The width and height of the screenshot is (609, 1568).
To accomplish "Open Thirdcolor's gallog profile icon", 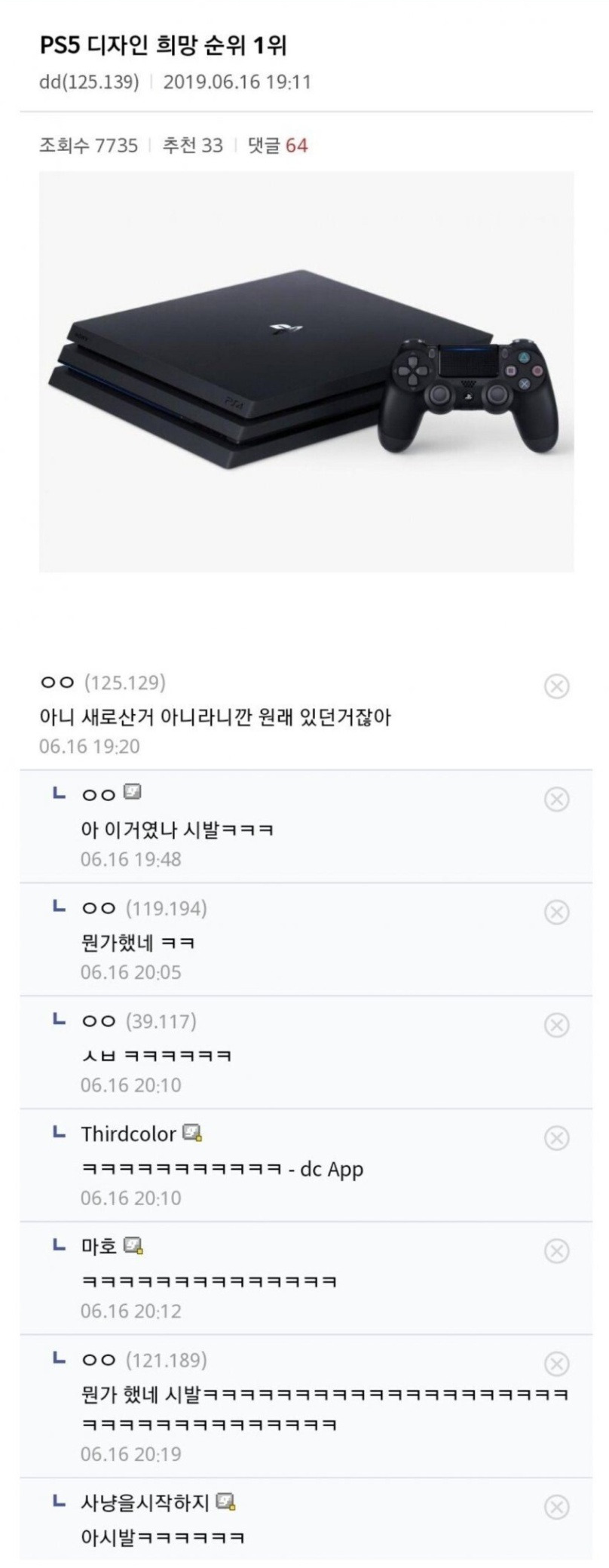I will tap(193, 1134).
